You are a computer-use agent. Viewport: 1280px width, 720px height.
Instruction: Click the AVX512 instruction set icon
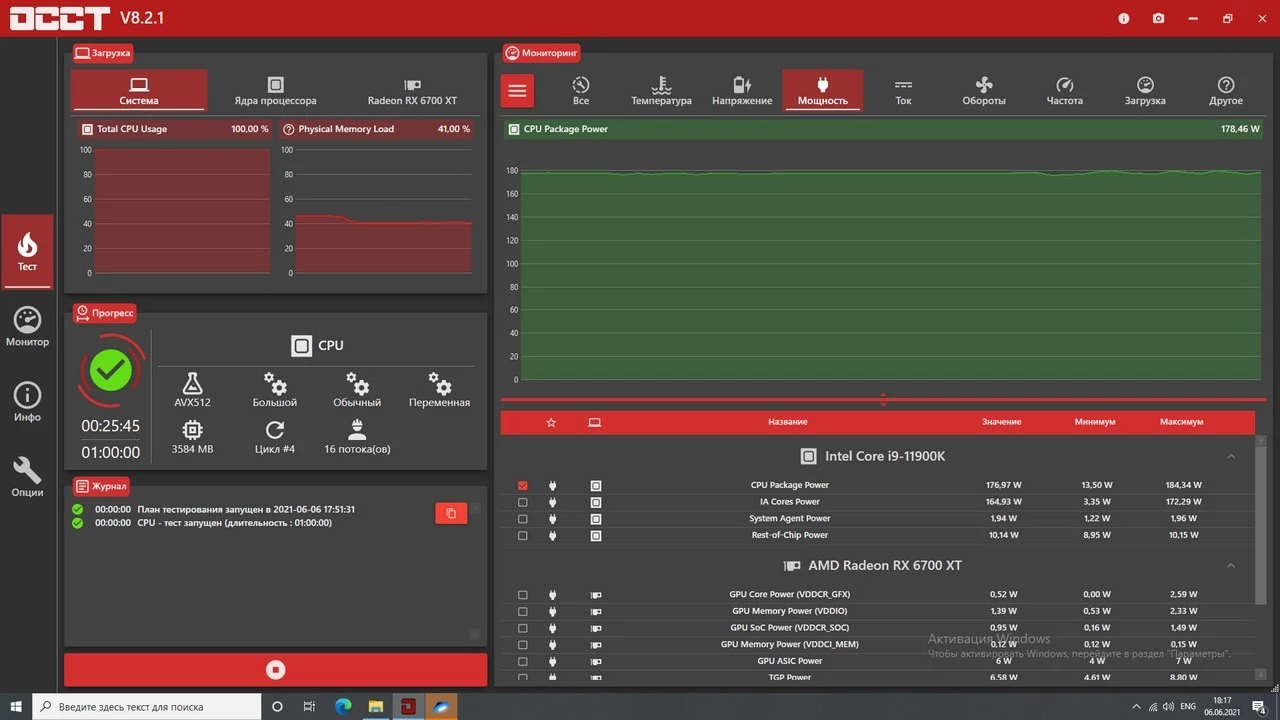click(x=192, y=384)
